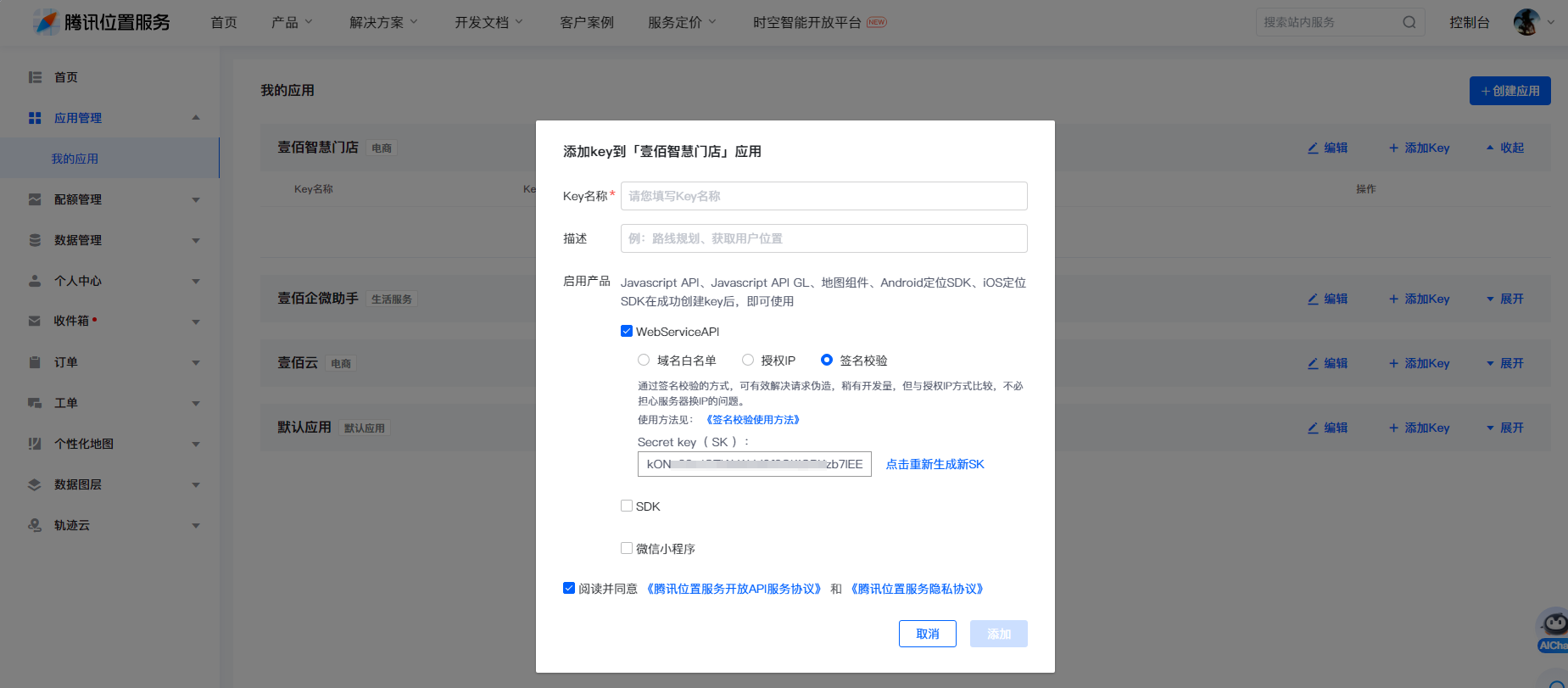Screen dimensions: 1568x688
Task: Click the pencil icon for 壹佰企微助手
Action: [x=1313, y=299]
